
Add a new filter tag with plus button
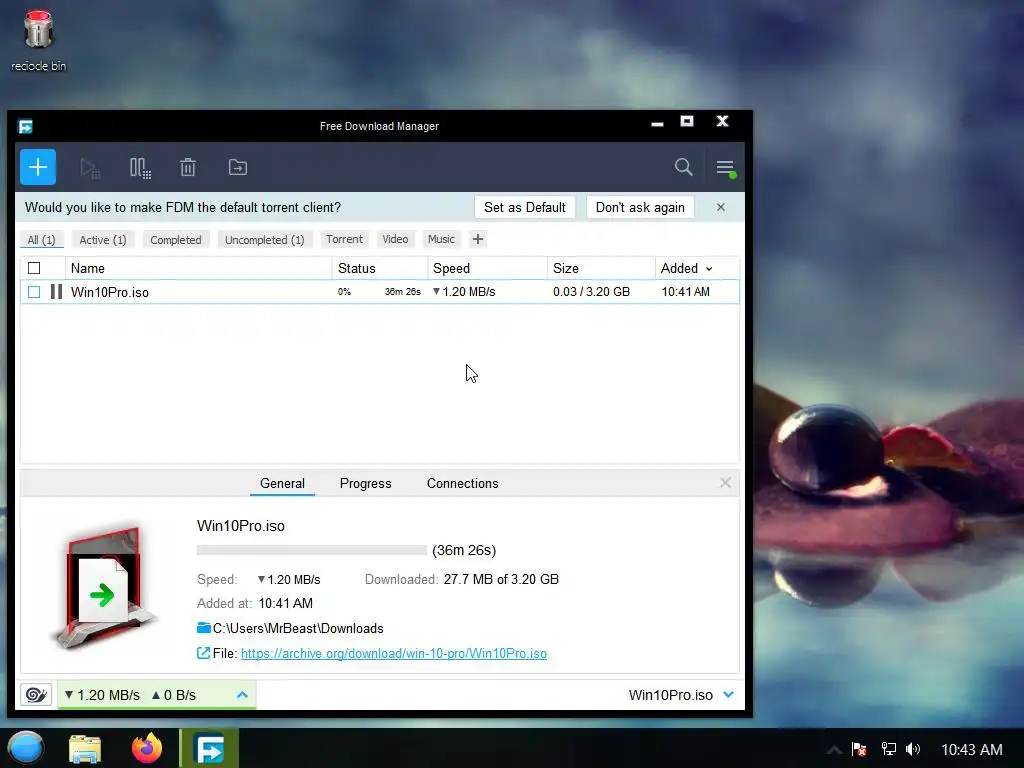478,239
